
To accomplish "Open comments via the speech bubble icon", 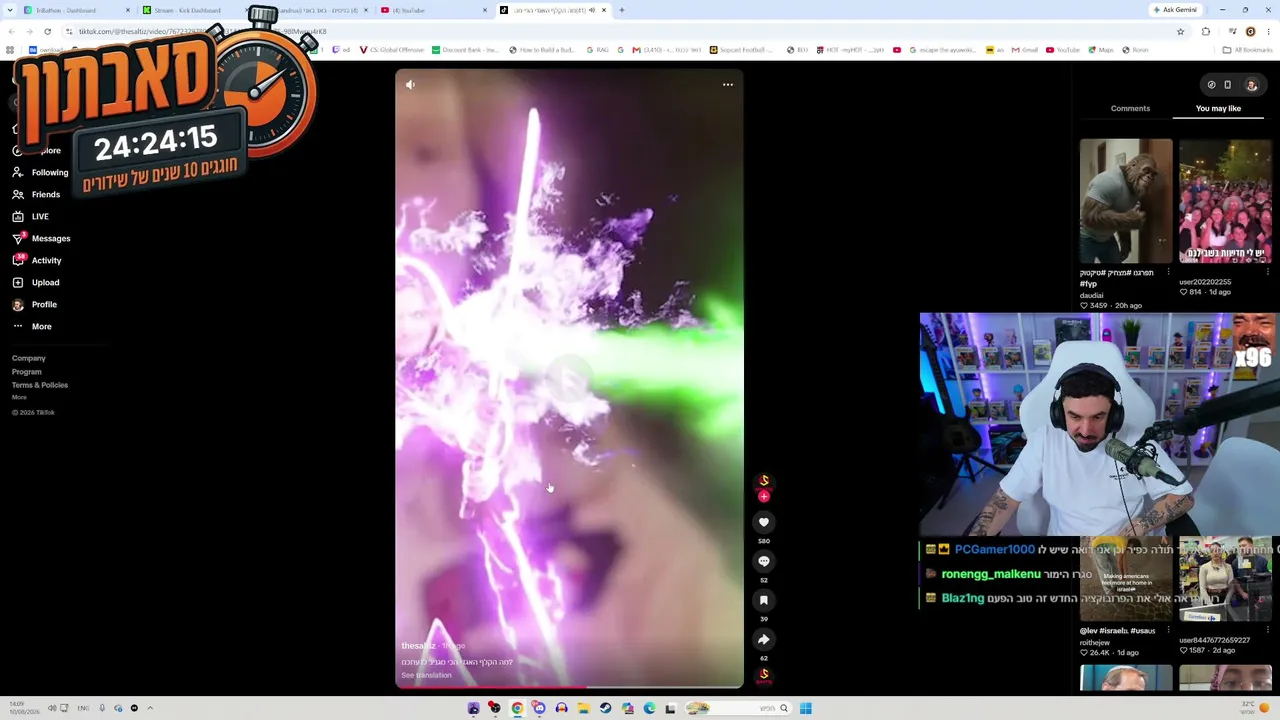I will click(x=764, y=561).
